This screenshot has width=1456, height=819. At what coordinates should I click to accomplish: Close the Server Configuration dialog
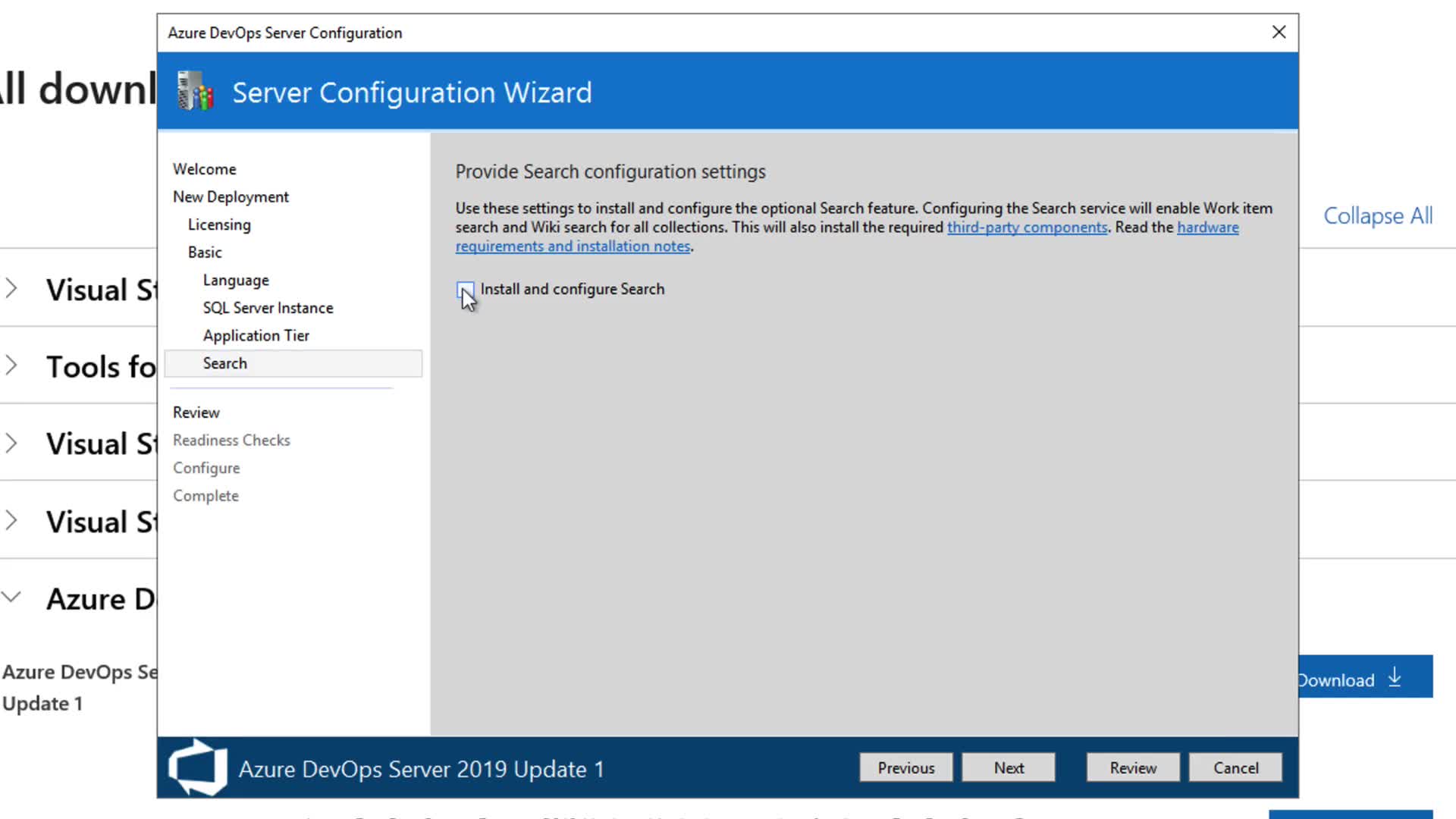[1279, 33]
